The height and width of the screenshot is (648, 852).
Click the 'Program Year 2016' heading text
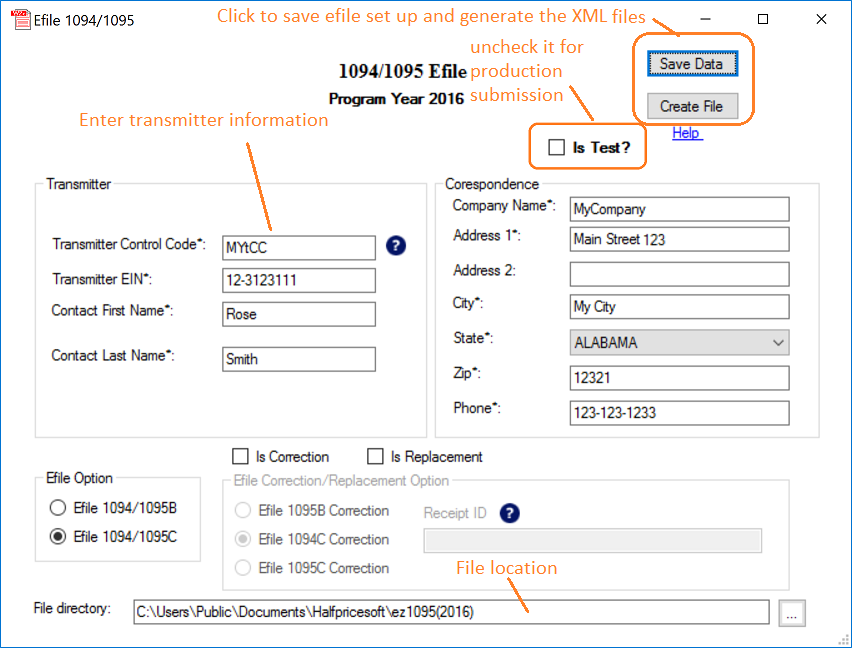(x=396, y=99)
